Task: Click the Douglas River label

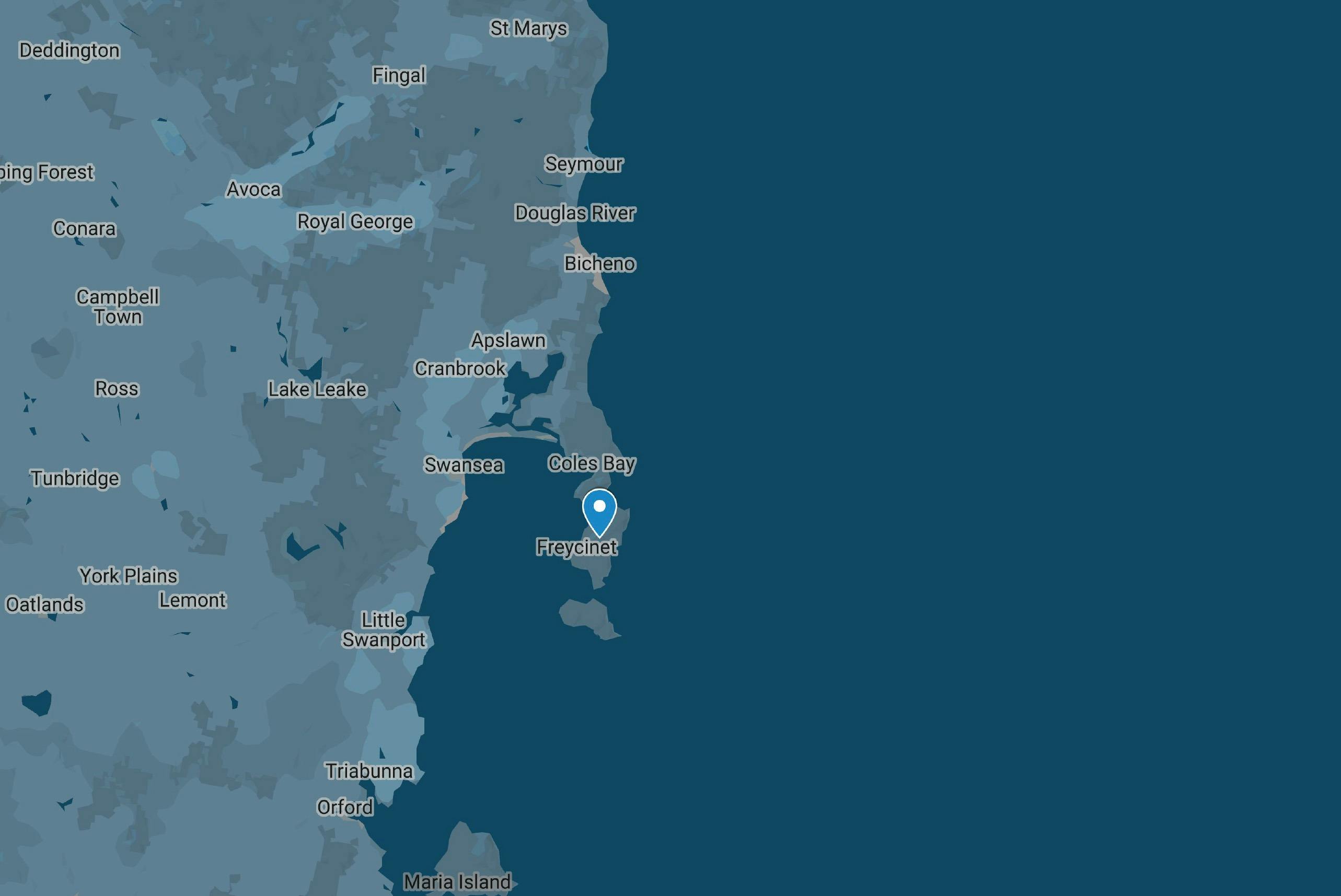Action: tap(574, 213)
